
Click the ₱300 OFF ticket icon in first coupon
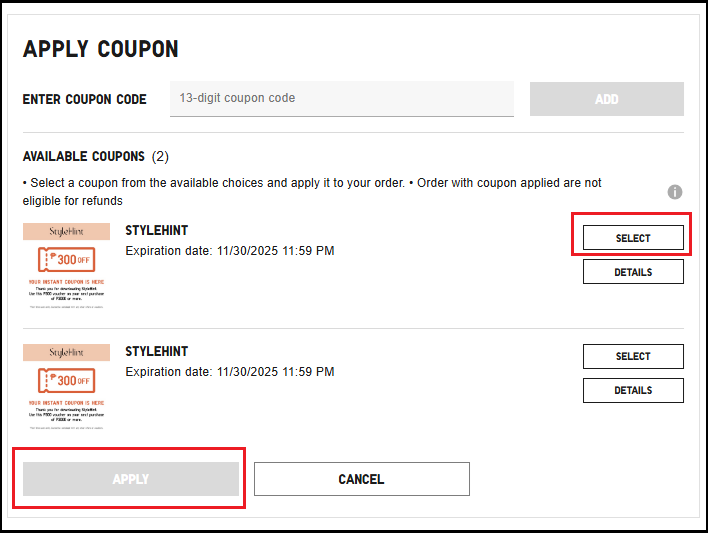coord(66,261)
